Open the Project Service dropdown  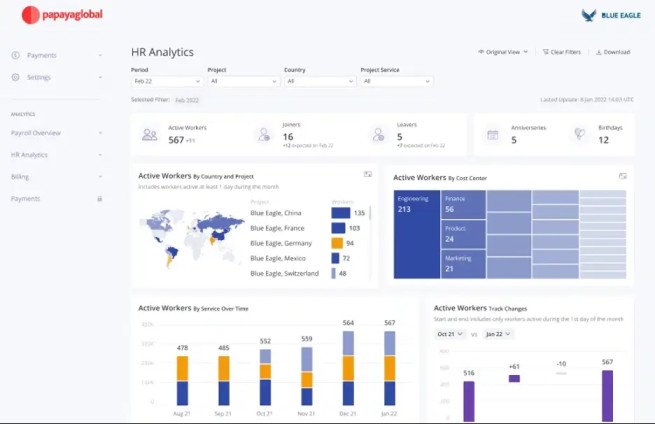point(397,81)
